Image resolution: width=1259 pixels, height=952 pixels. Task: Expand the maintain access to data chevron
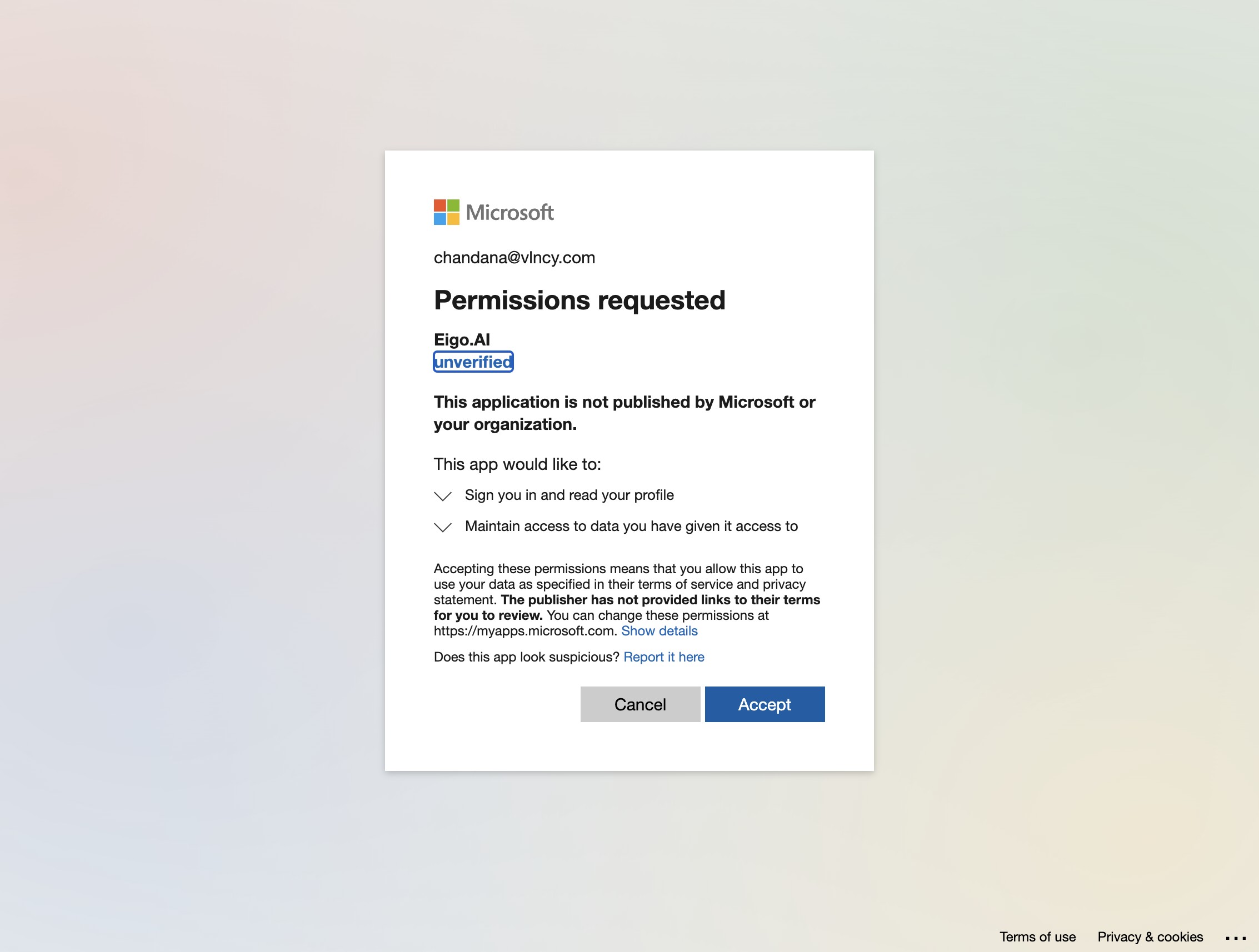pos(443,527)
